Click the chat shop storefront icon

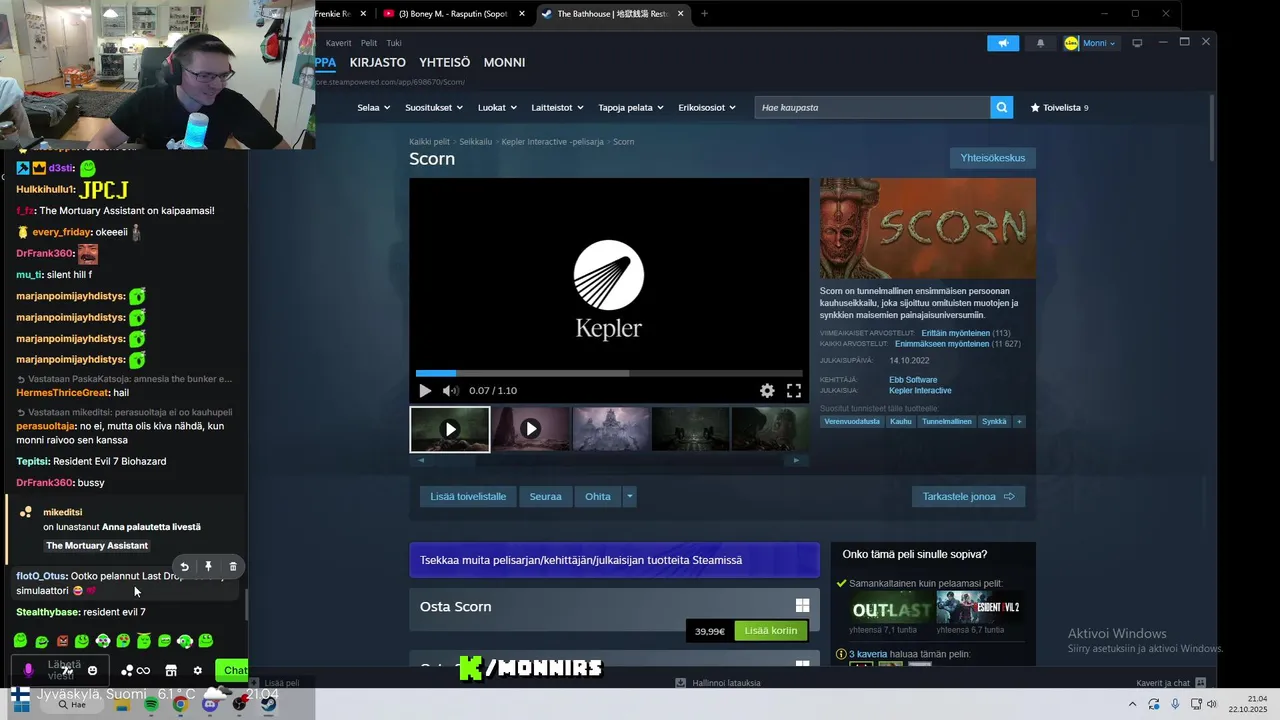pyautogui.click(x=171, y=670)
